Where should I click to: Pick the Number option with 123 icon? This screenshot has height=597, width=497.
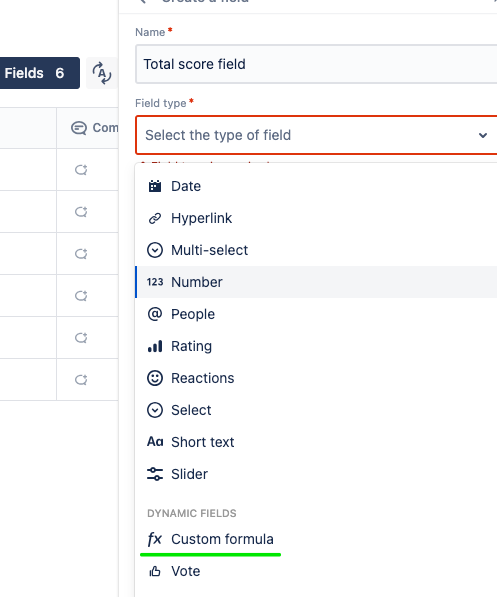pyautogui.click(x=316, y=282)
